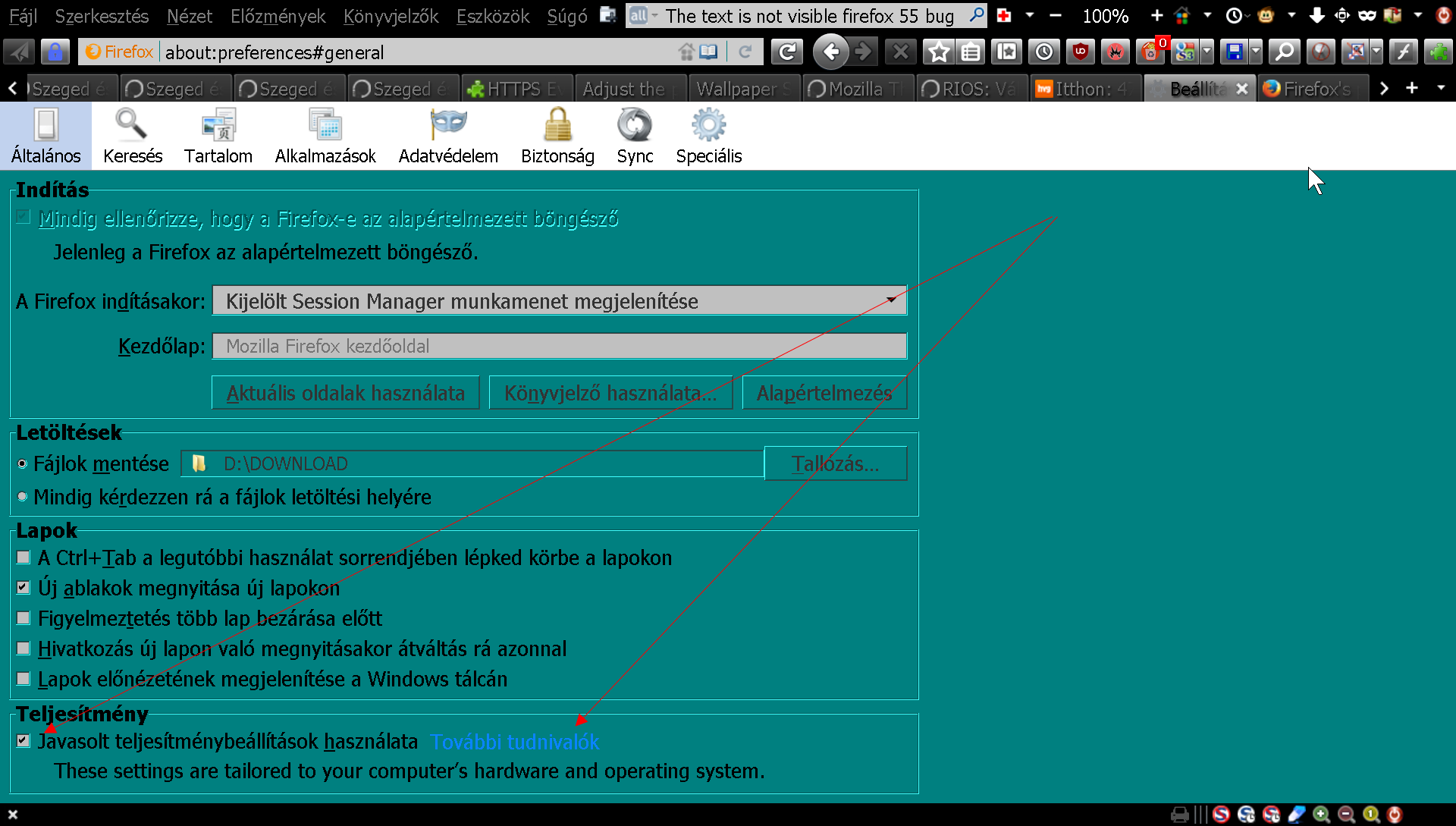Open the history clock toolbar button
The image size is (1456, 826).
click(x=1044, y=52)
